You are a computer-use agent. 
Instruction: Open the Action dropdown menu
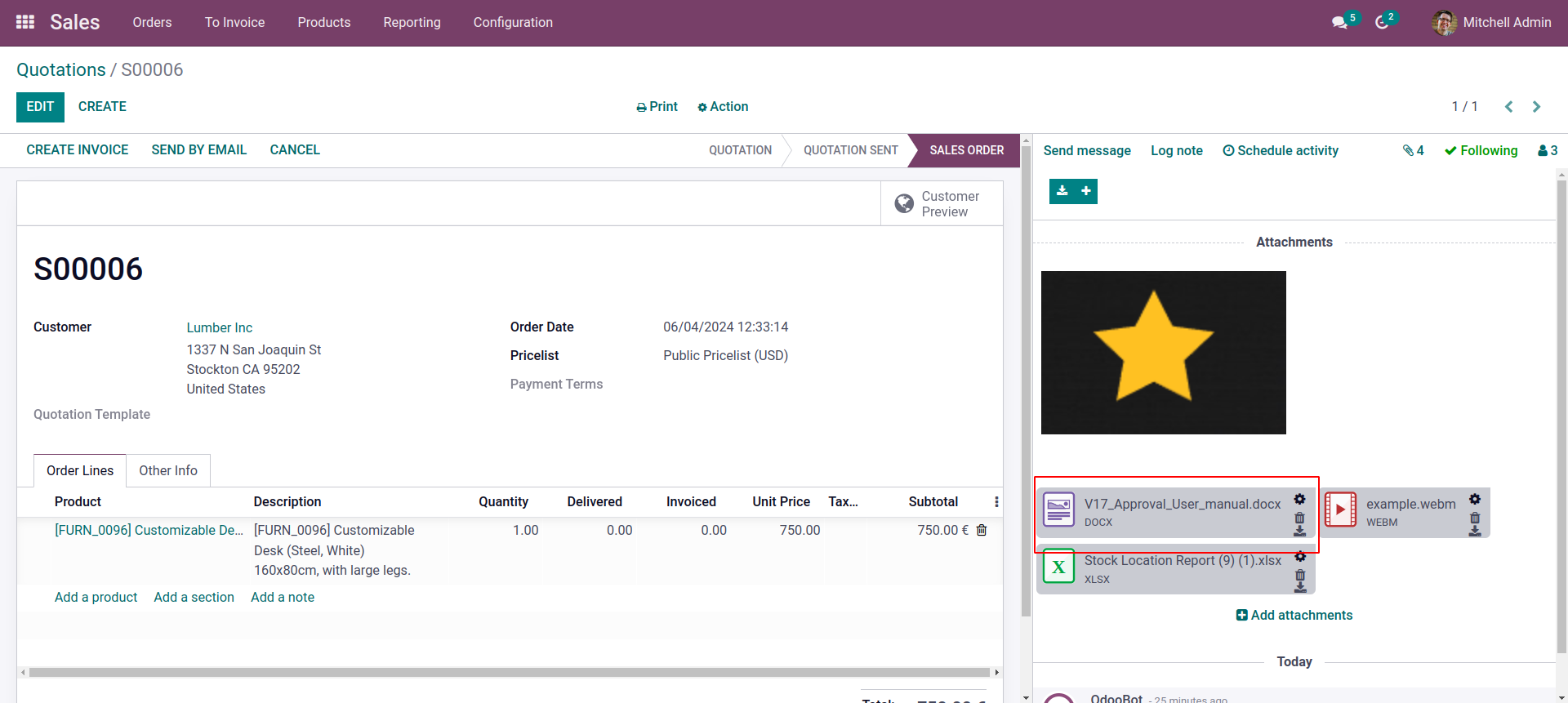(x=723, y=106)
